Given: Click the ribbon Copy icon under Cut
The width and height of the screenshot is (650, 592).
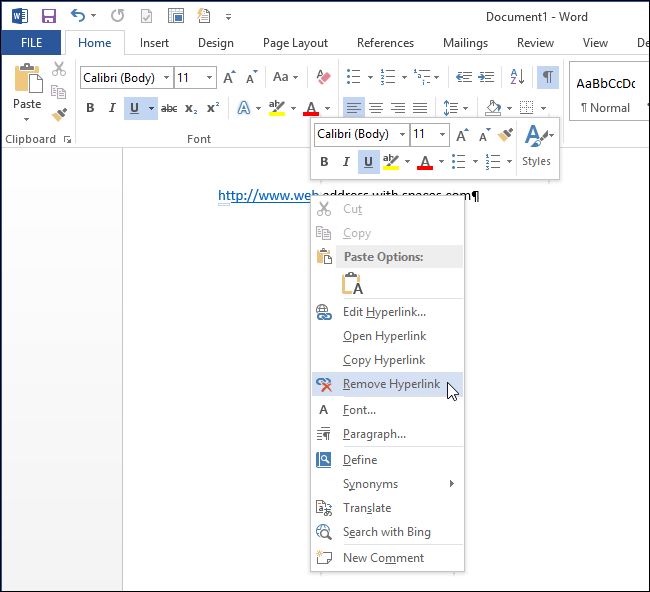Looking at the screenshot, I should pyautogui.click(x=58, y=92).
